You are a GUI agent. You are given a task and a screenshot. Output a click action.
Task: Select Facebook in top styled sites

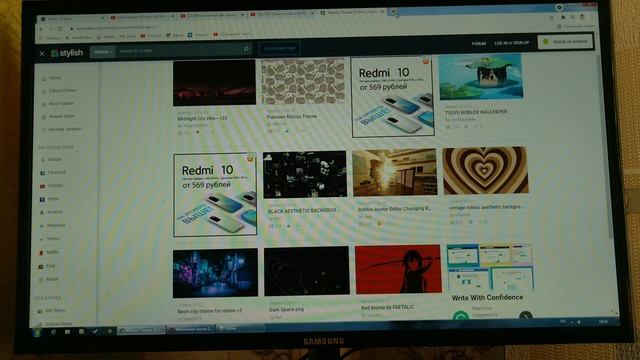53,173
